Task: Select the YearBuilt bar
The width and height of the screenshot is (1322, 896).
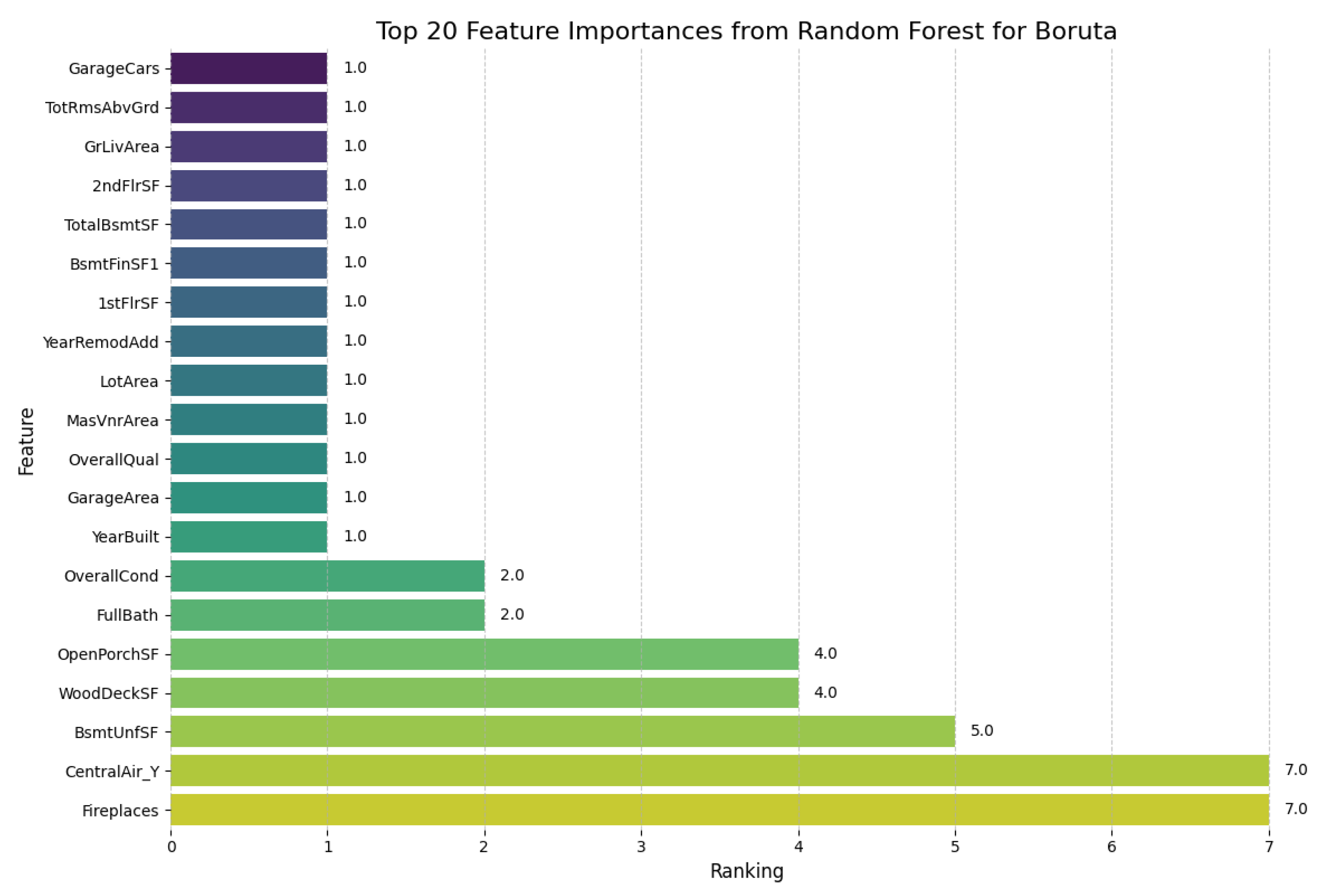Action: [x=249, y=537]
